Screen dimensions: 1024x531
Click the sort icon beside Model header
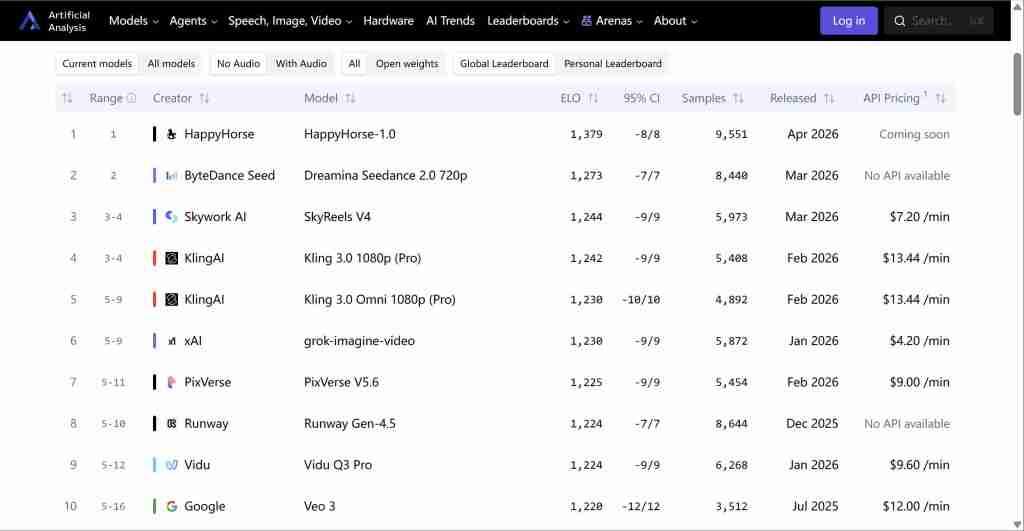click(350, 98)
